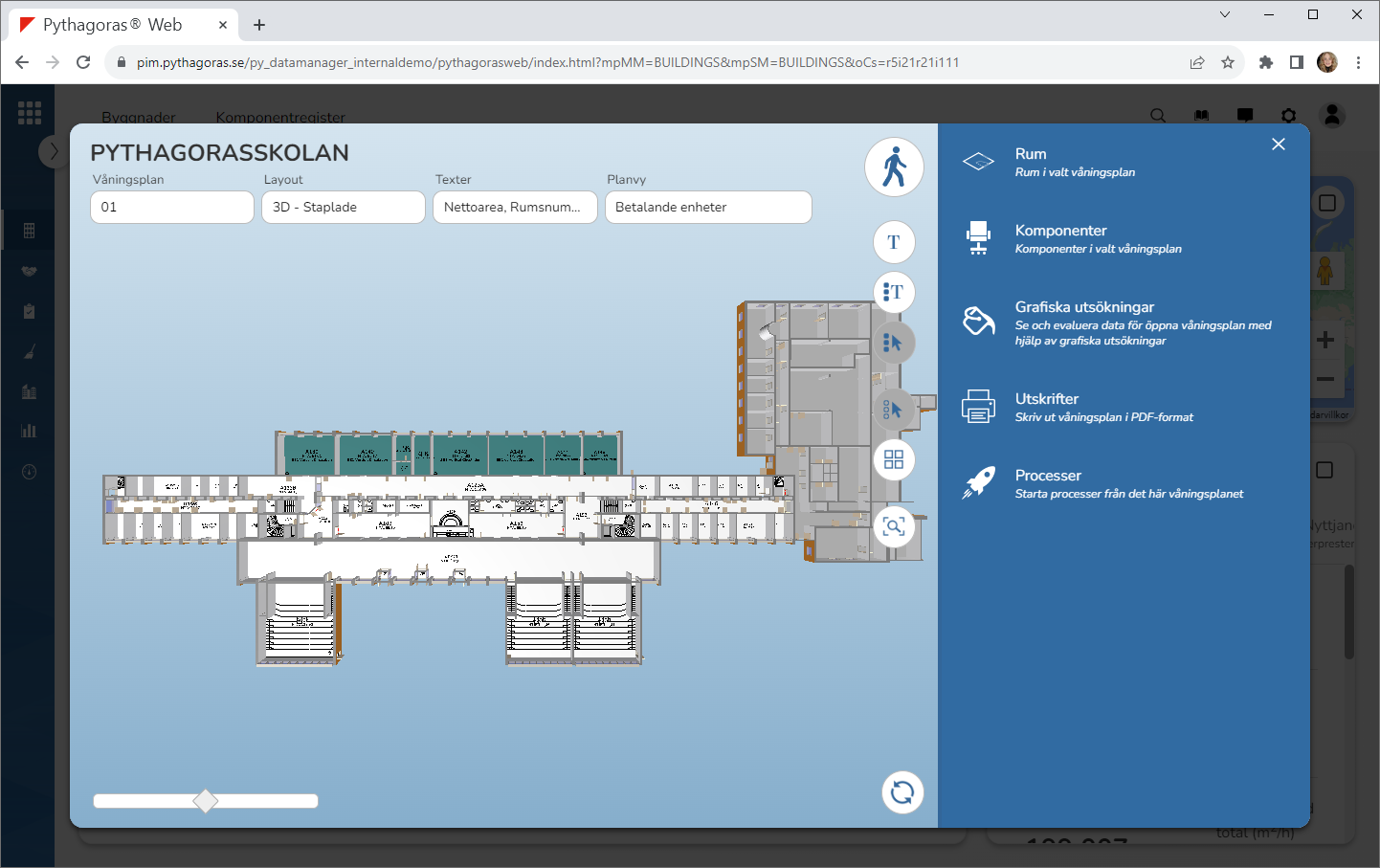
Task: Open Grafiska utsökningar
Action: 1084,307
